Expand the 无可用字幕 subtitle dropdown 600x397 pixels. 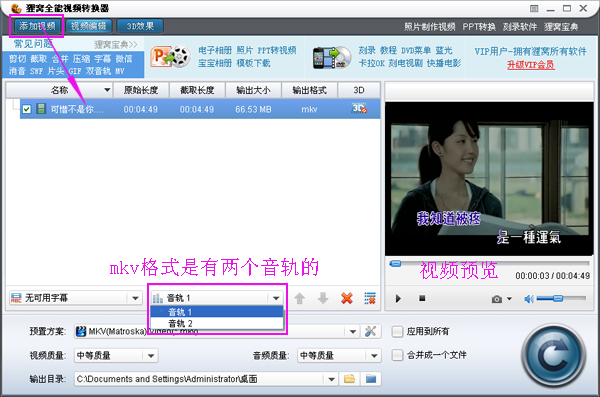(135, 298)
